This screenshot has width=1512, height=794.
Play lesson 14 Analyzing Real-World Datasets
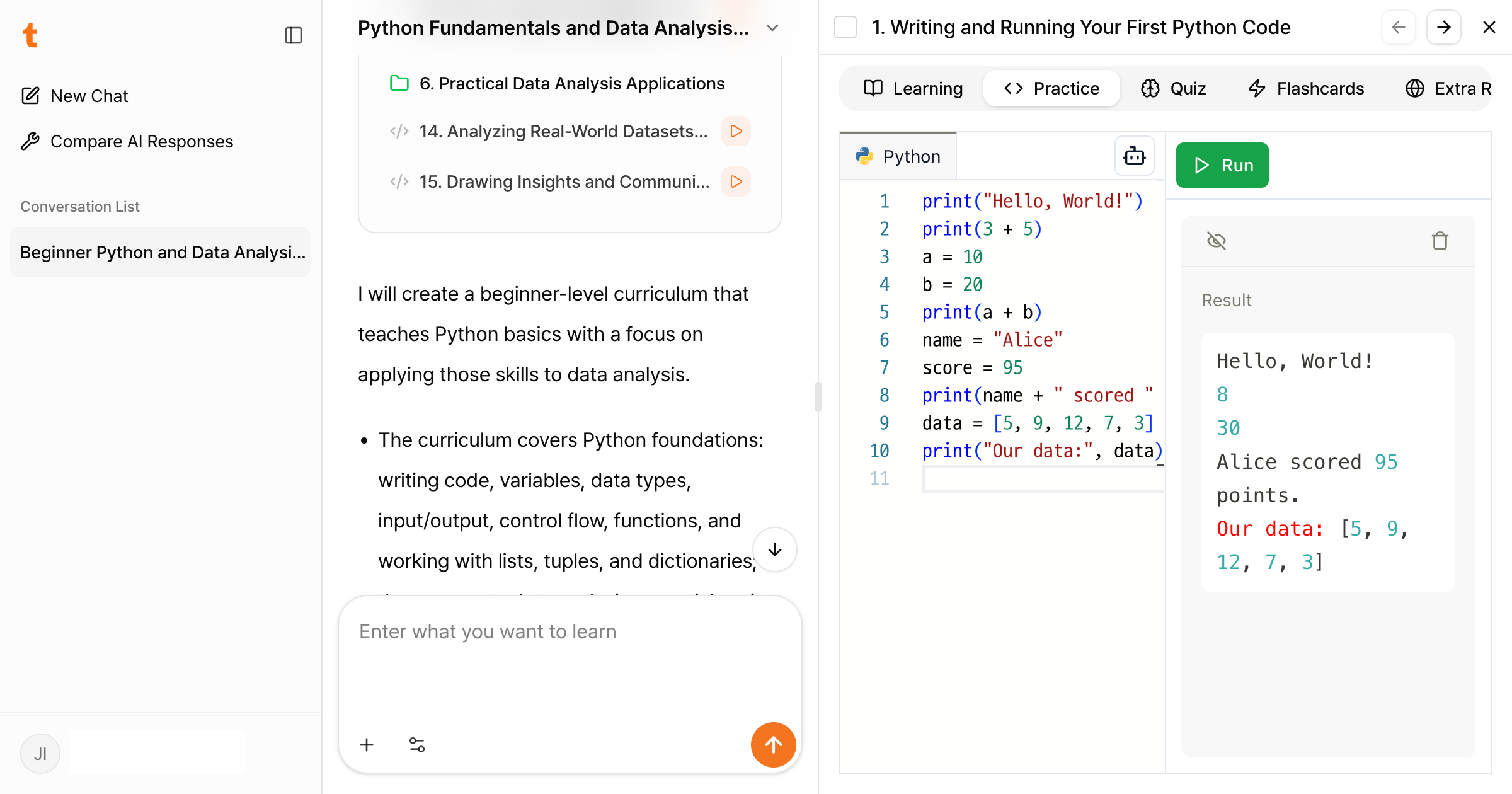(x=735, y=131)
